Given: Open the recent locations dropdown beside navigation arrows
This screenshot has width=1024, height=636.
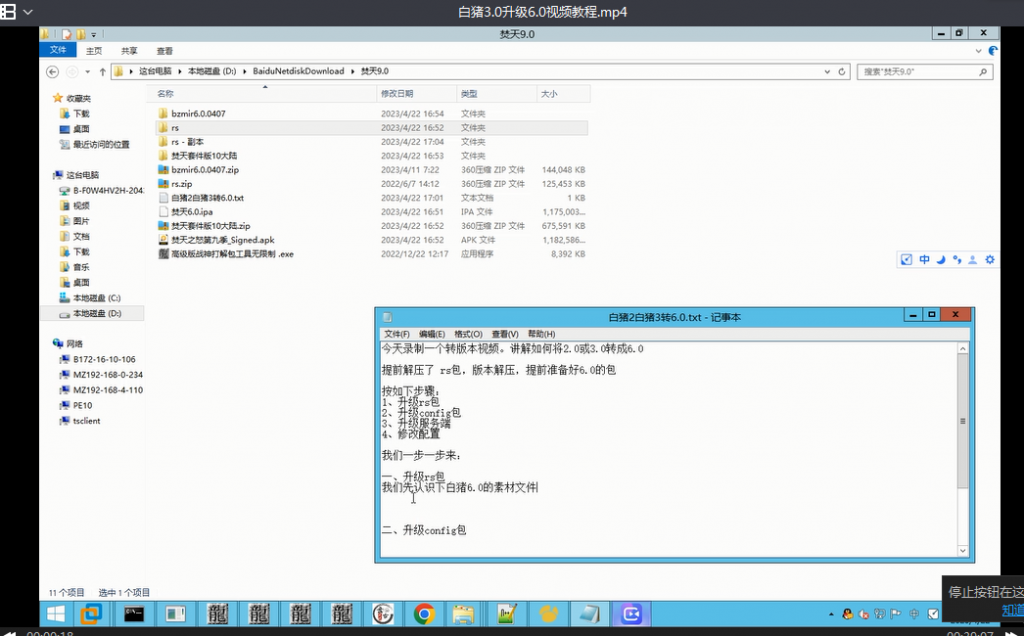Looking at the screenshot, I should point(88,72).
